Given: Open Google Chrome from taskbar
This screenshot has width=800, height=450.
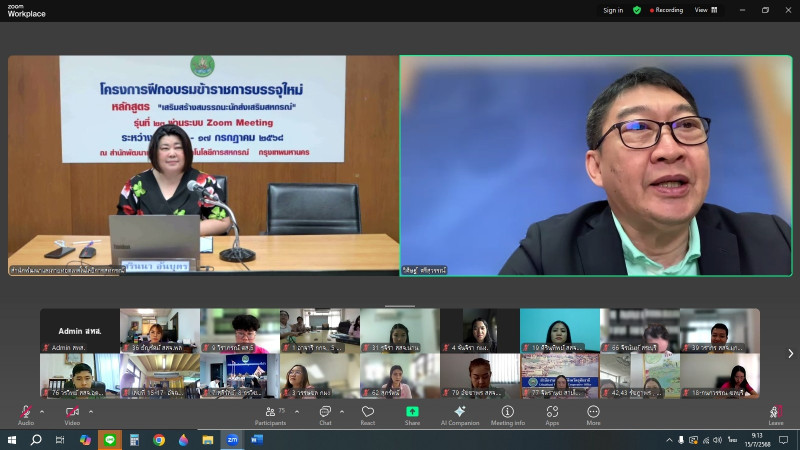Looking at the screenshot, I should (x=159, y=440).
